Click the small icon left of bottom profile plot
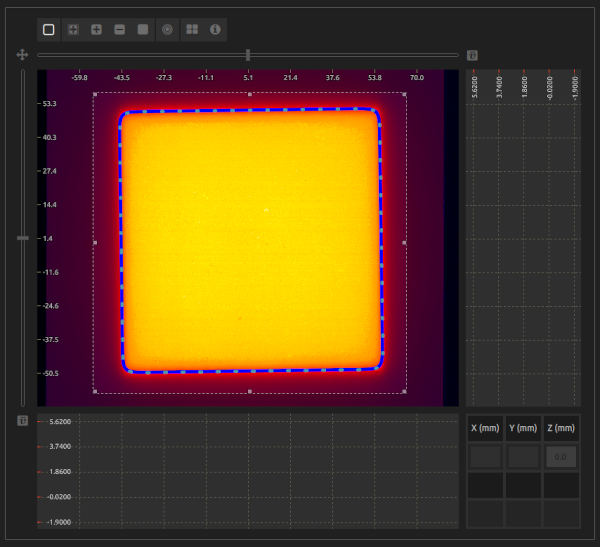The image size is (600, 547). pos(23,421)
